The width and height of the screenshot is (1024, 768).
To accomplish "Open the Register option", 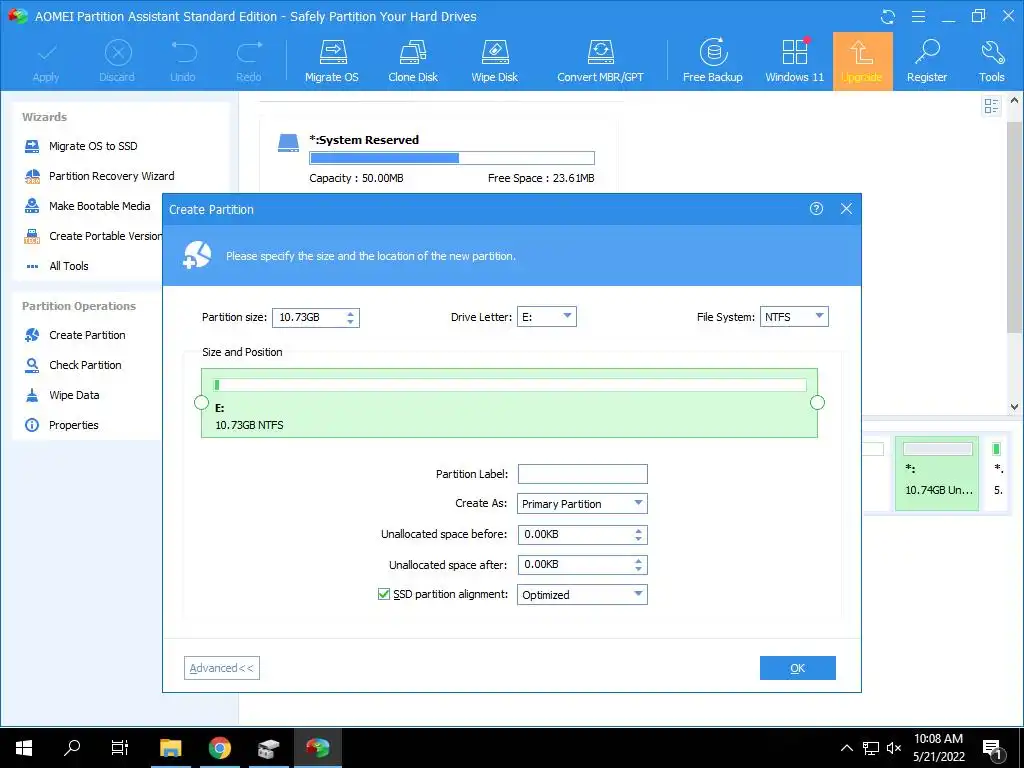I will point(927,61).
